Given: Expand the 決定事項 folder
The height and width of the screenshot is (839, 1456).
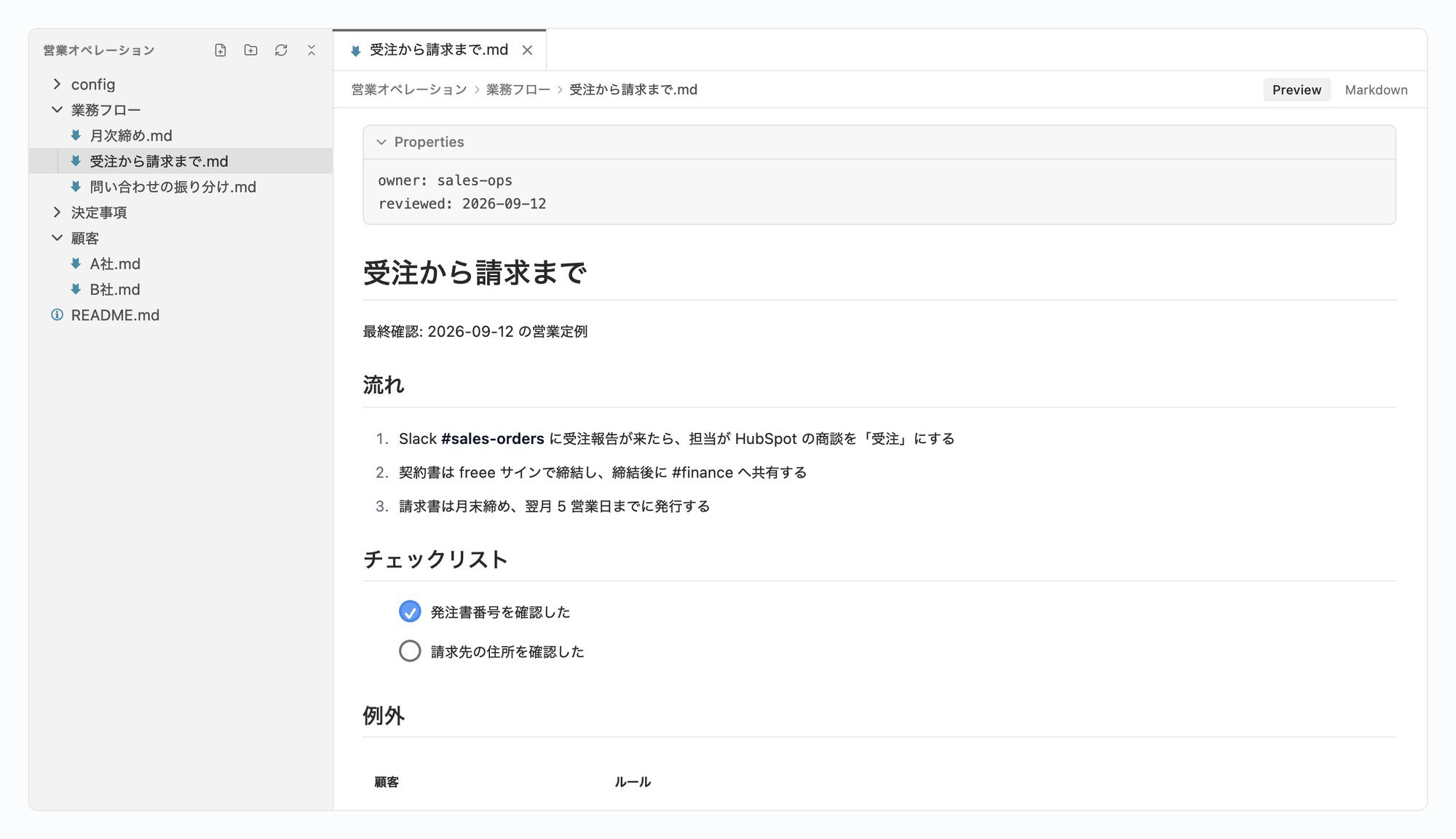Looking at the screenshot, I should pyautogui.click(x=57, y=212).
